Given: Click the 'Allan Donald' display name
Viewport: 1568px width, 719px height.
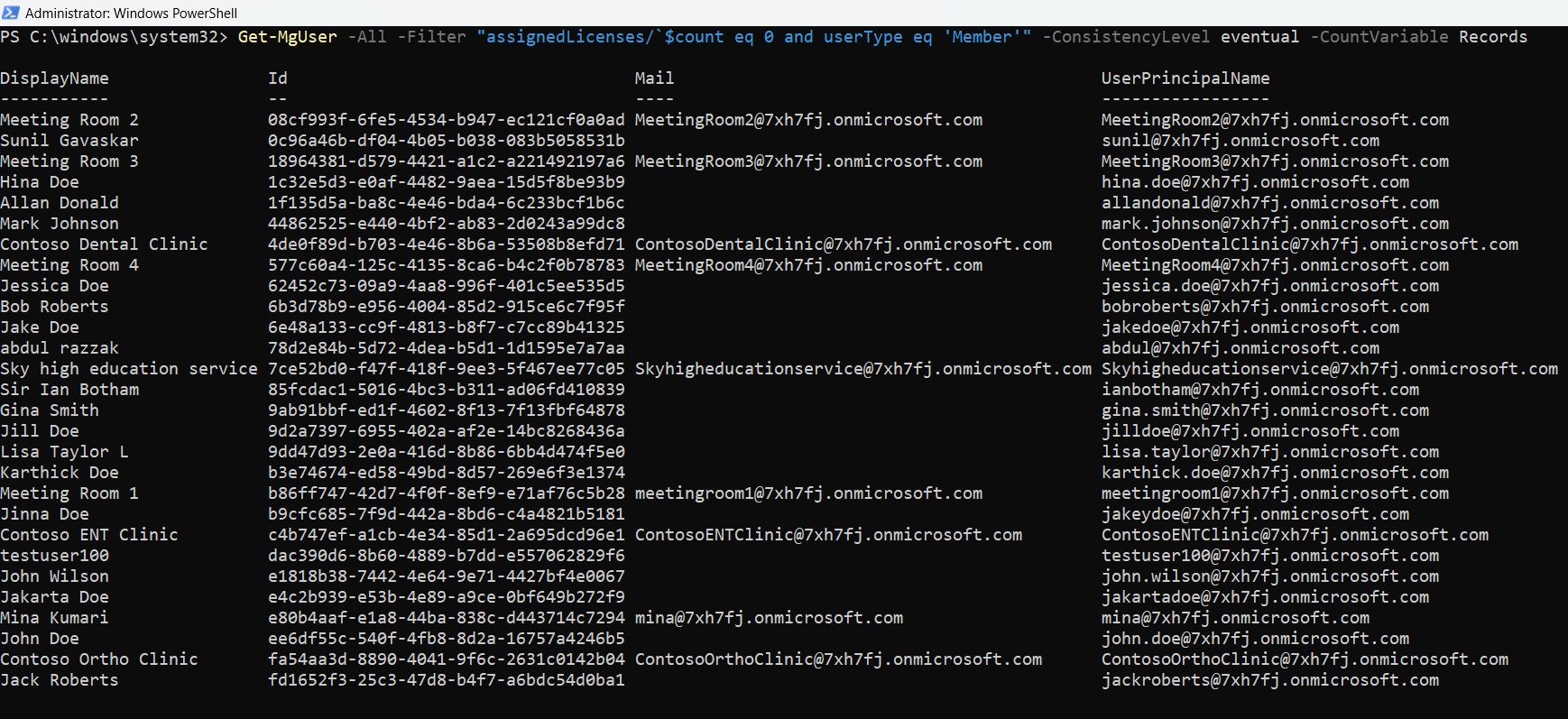Looking at the screenshot, I should 60,203.
